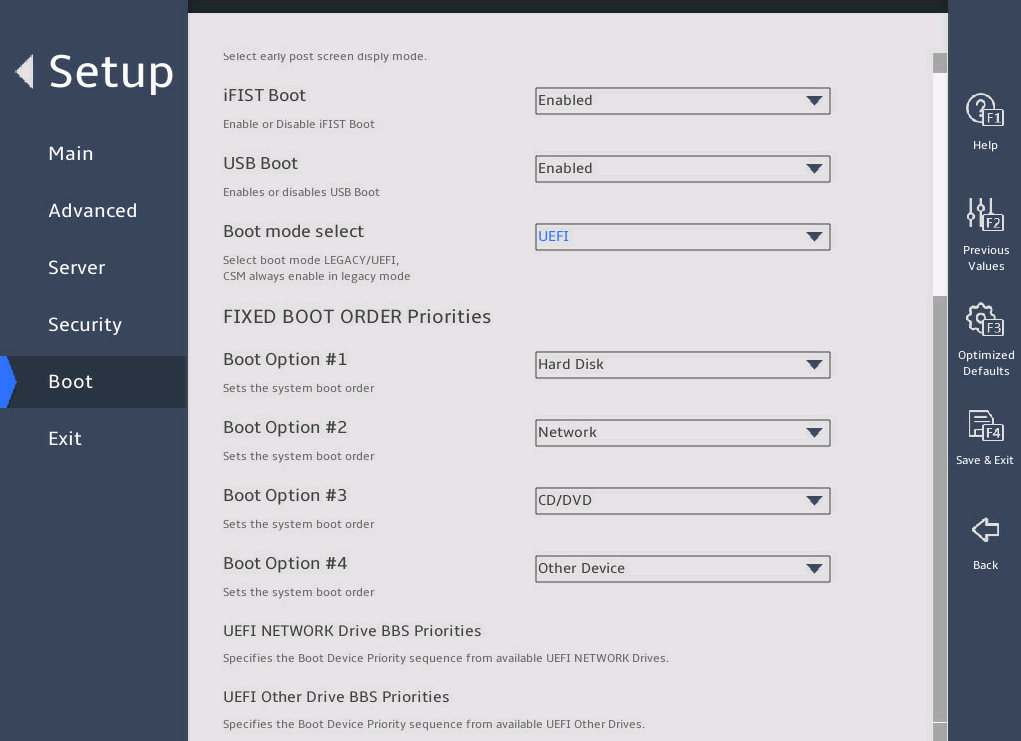The height and width of the screenshot is (741, 1021).
Task: Switch to the Security section
Action: coord(85,324)
